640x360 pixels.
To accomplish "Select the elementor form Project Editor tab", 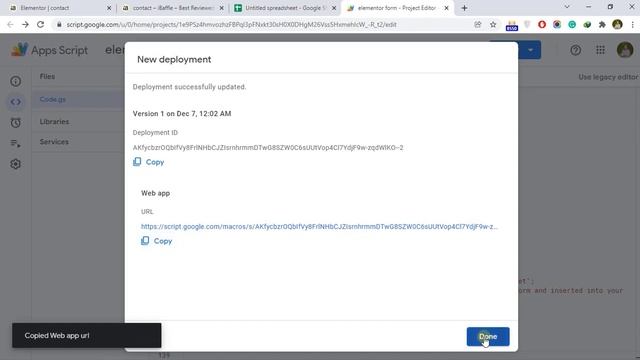I will click(397, 8).
